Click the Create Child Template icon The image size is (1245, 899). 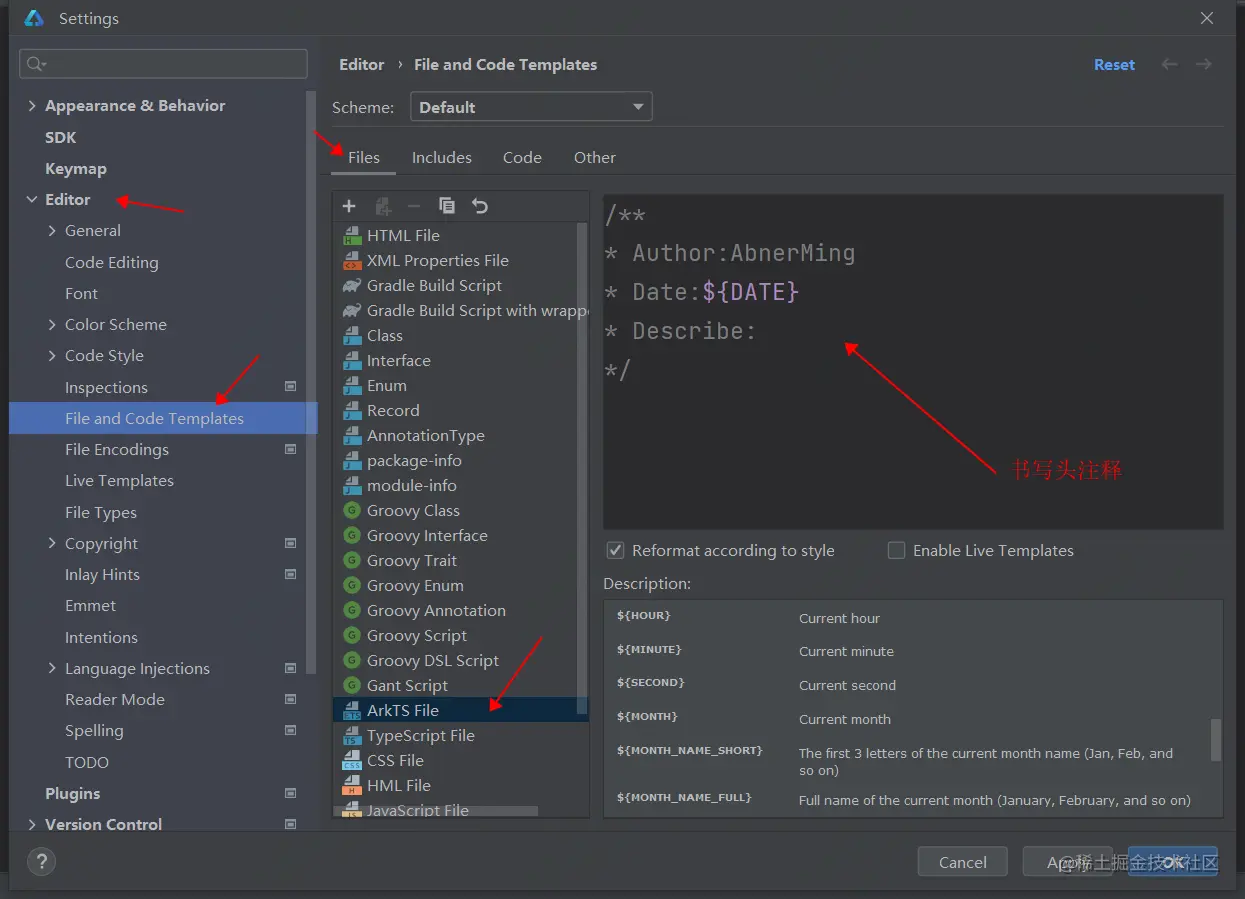coord(382,206)
